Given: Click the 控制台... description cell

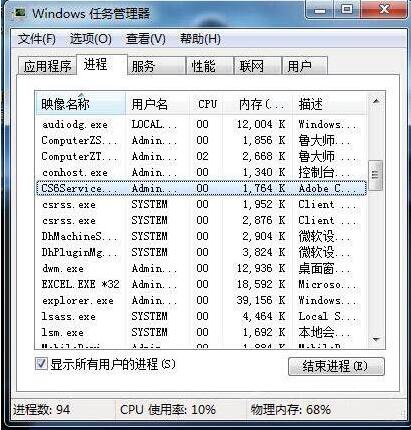Looking at the screenshot, I should (x=324, y=172).
